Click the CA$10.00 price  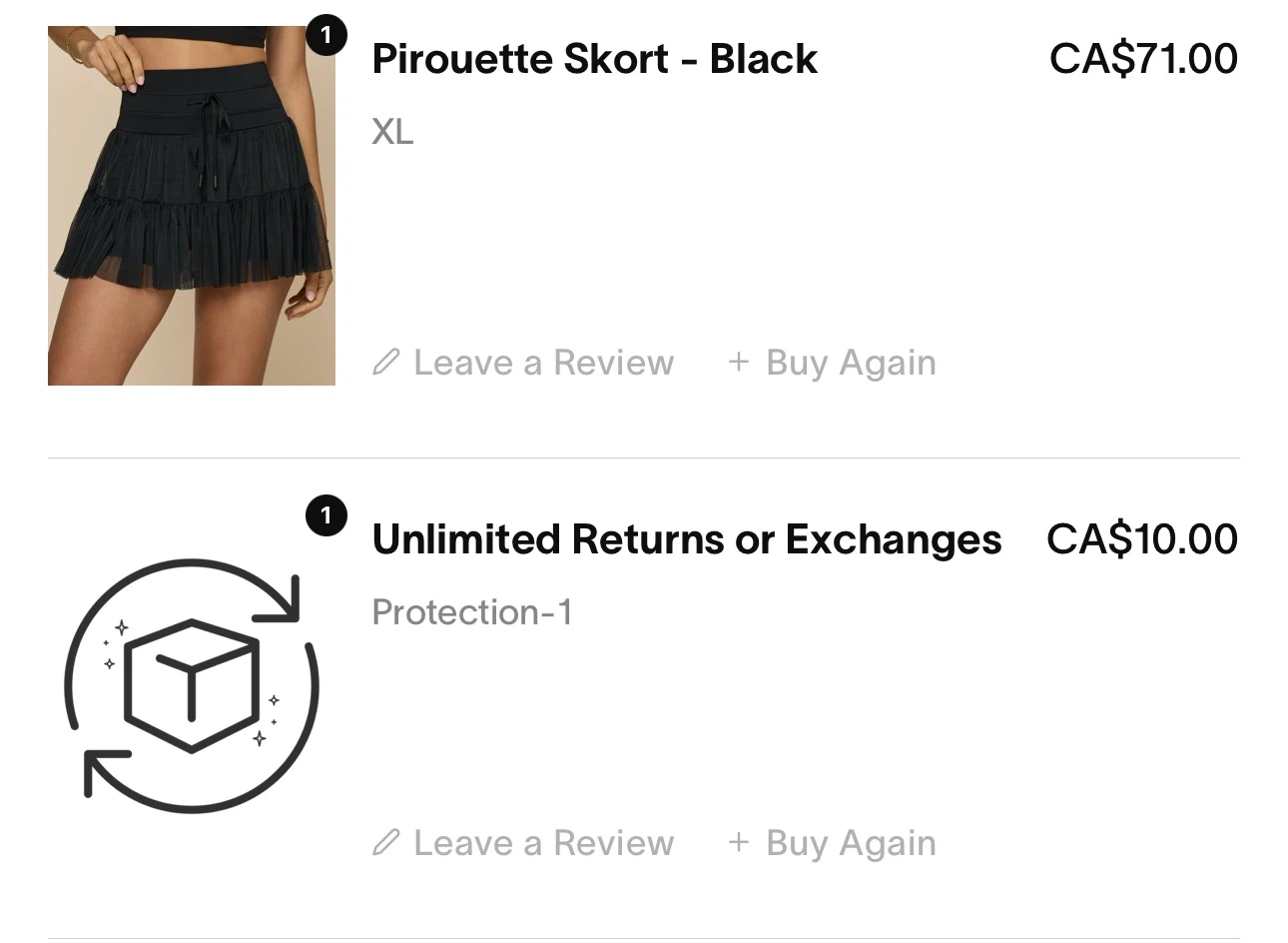tap(1142, 539)
